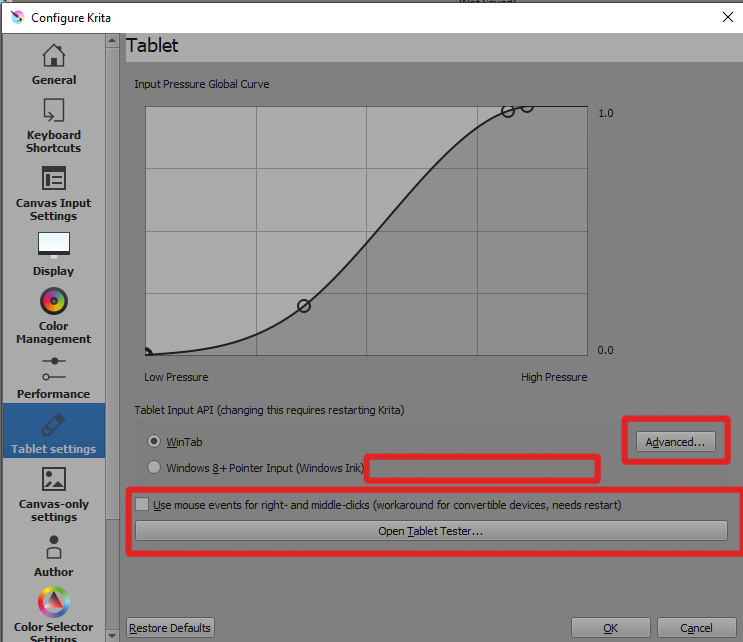Viewport: 743px width, 642px height.
Task: Click sidebar scrollbar up arrow
Action: click(x=112, y=41)
